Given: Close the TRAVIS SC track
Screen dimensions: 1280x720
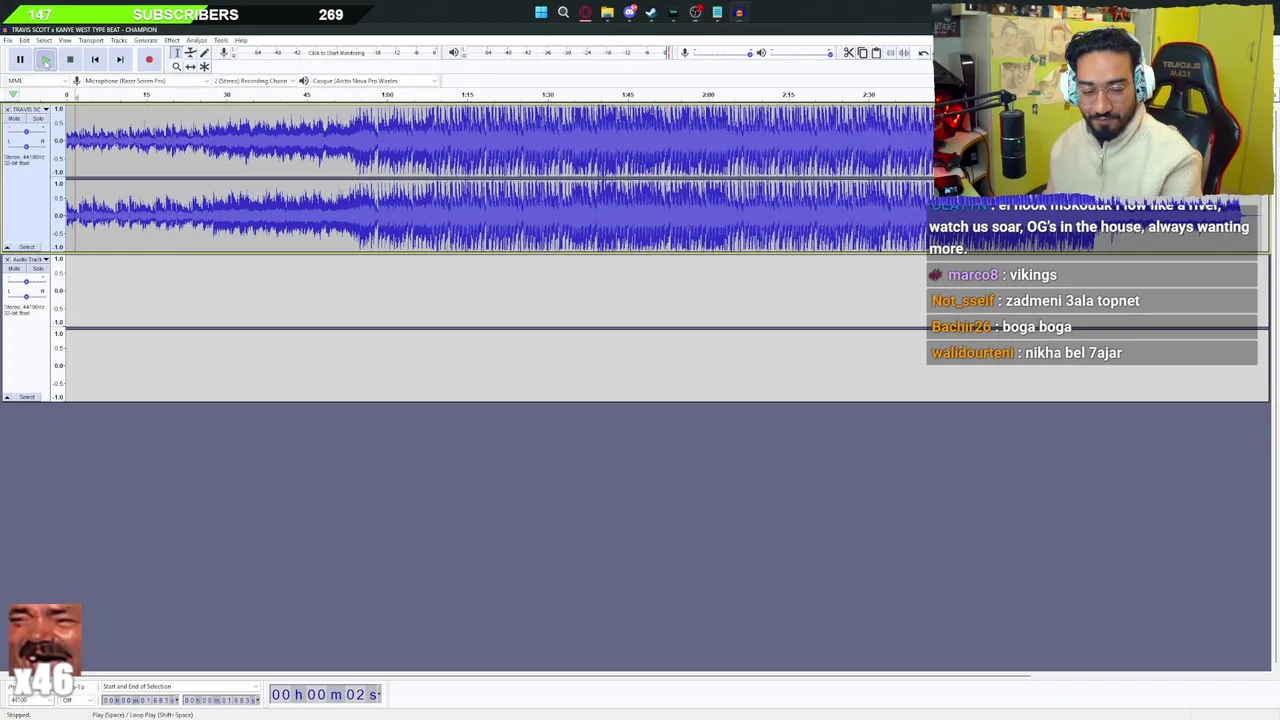Looking at the screenshot, I should point(7,109).
